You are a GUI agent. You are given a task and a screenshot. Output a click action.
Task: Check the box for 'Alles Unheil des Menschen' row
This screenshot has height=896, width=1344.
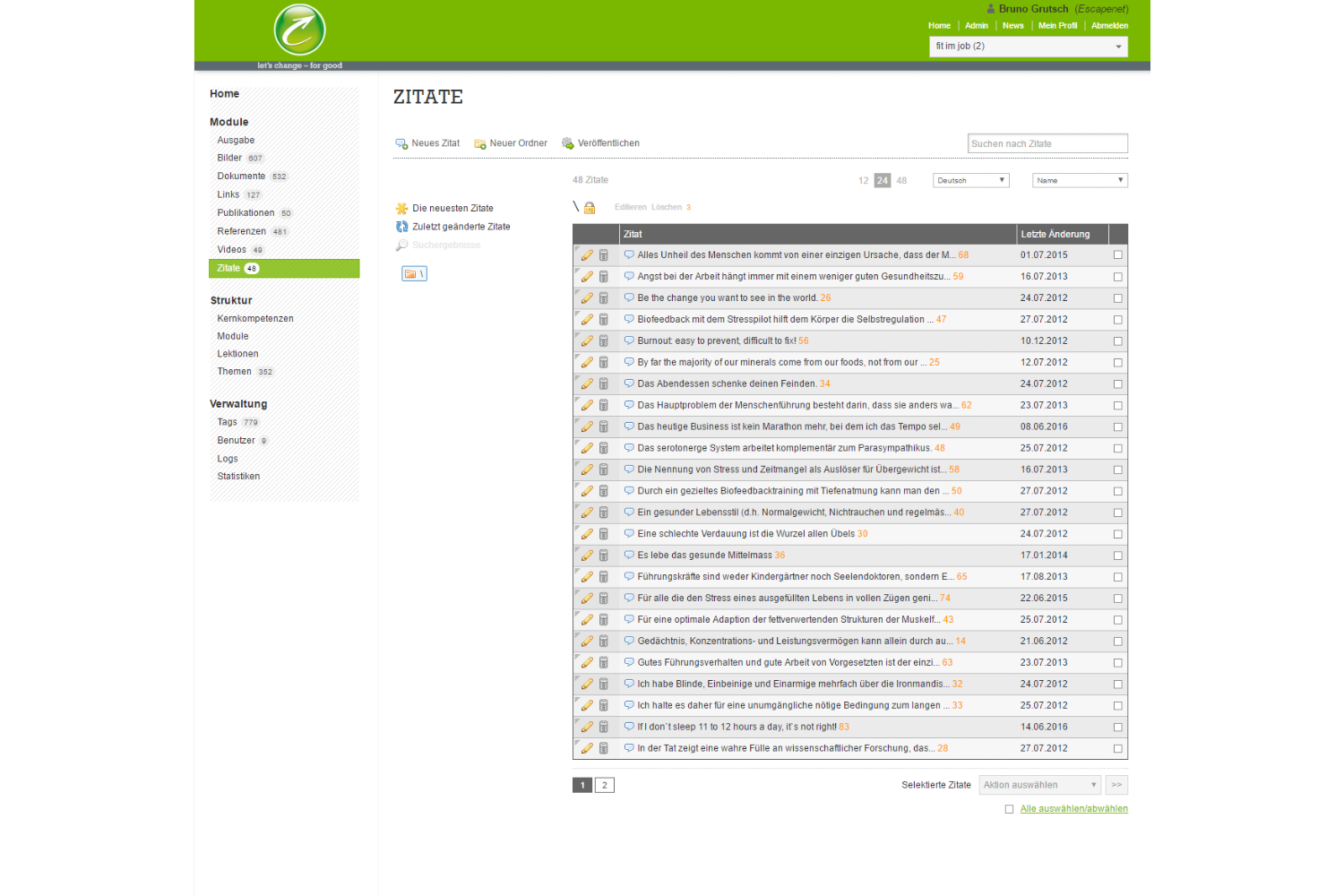(1117, 255)
